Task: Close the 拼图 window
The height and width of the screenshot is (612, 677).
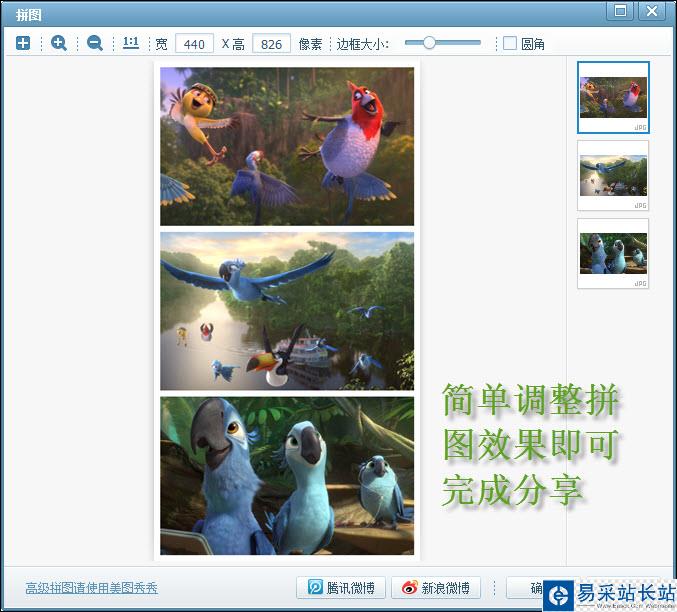Action: (x=652, y=10)
